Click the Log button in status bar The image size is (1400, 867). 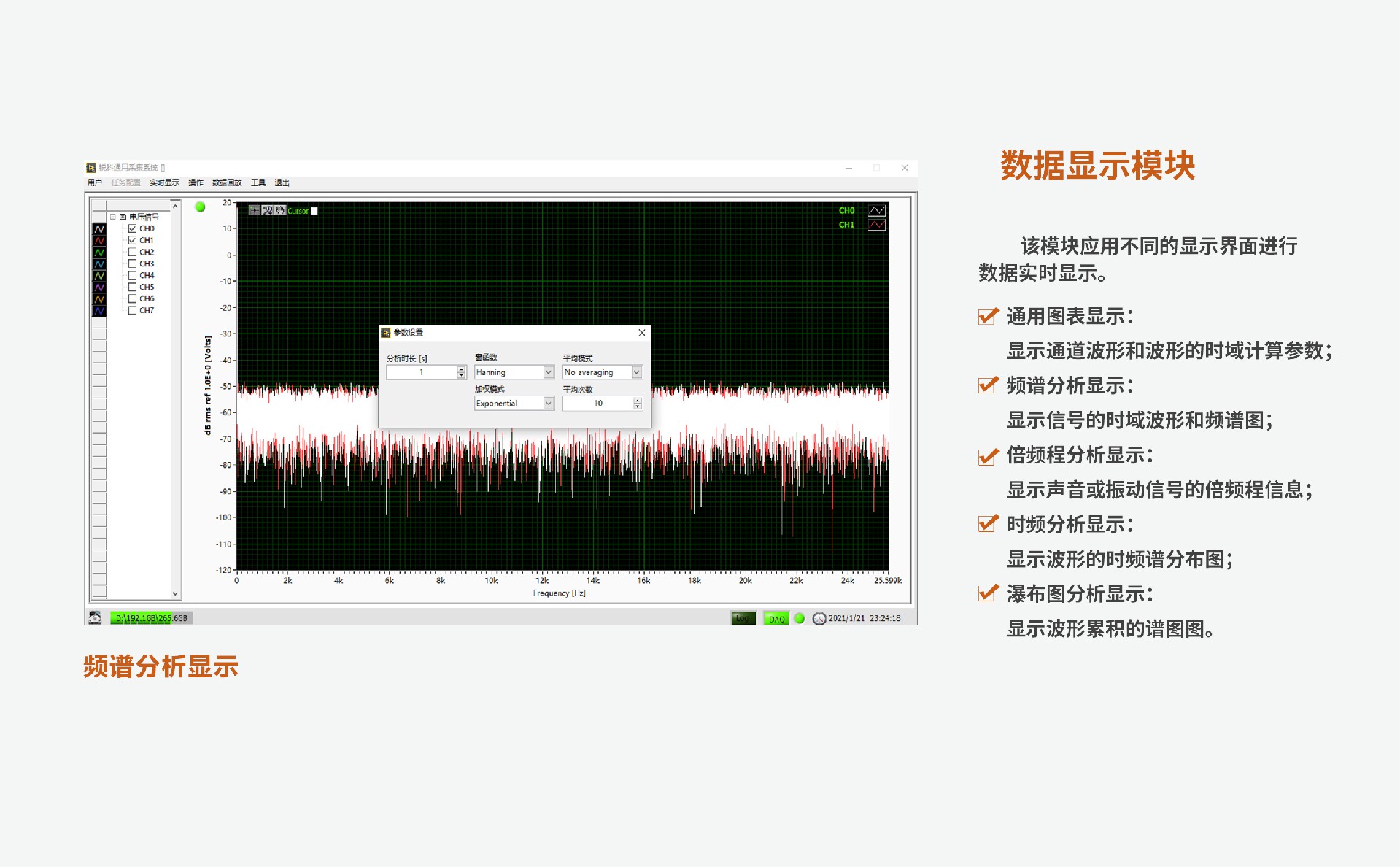pyautogui.click(x=743, y=619)
